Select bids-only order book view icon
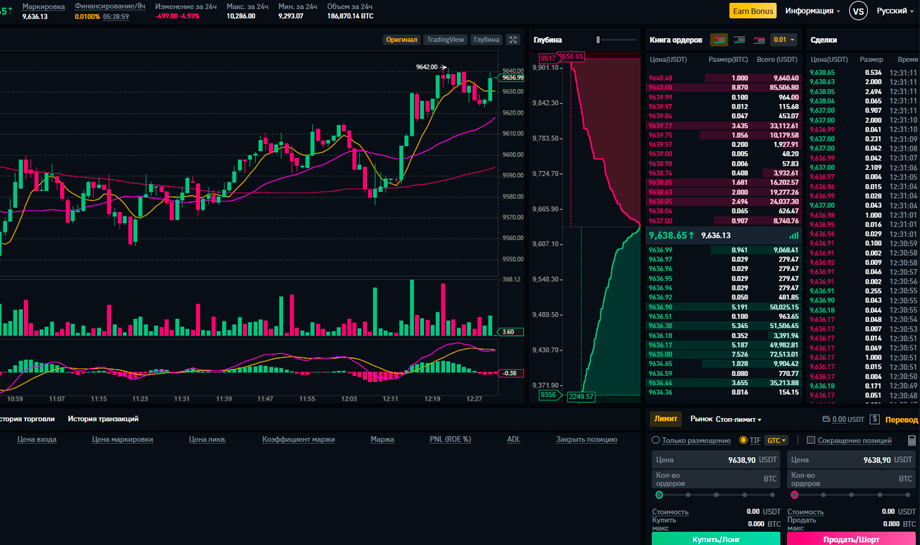The image size is (920, 545). tap(739, 40)
